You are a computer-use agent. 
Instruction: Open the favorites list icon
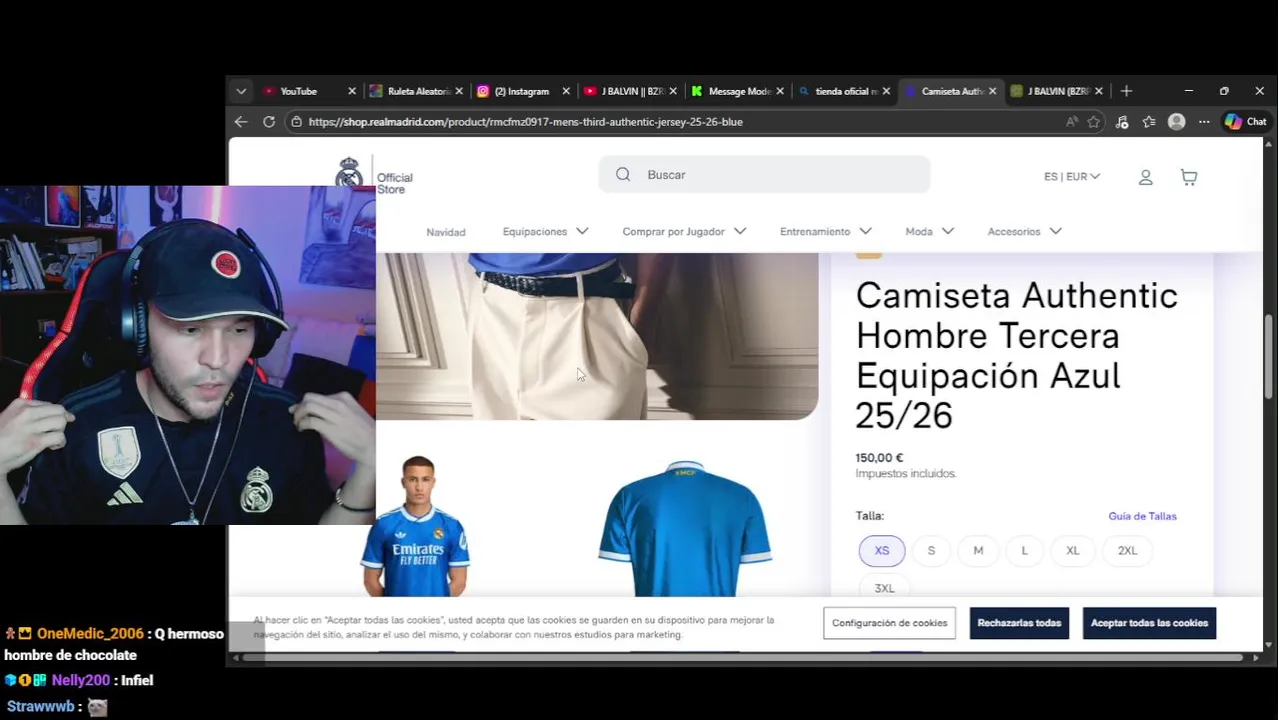1149,121
